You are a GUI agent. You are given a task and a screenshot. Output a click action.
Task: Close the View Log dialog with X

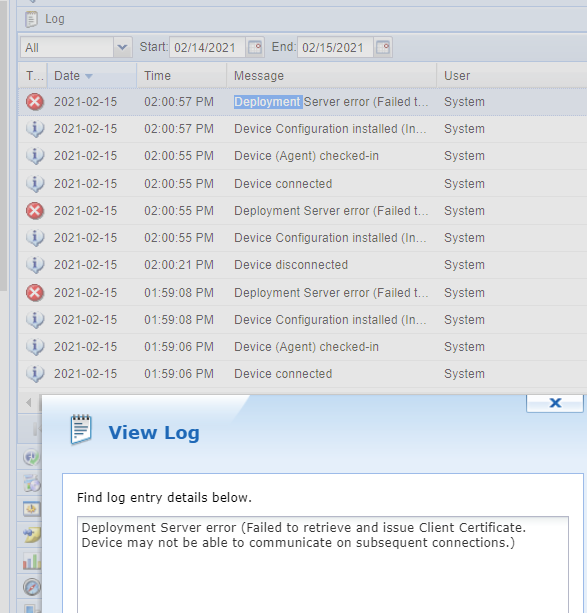[555, 403]
